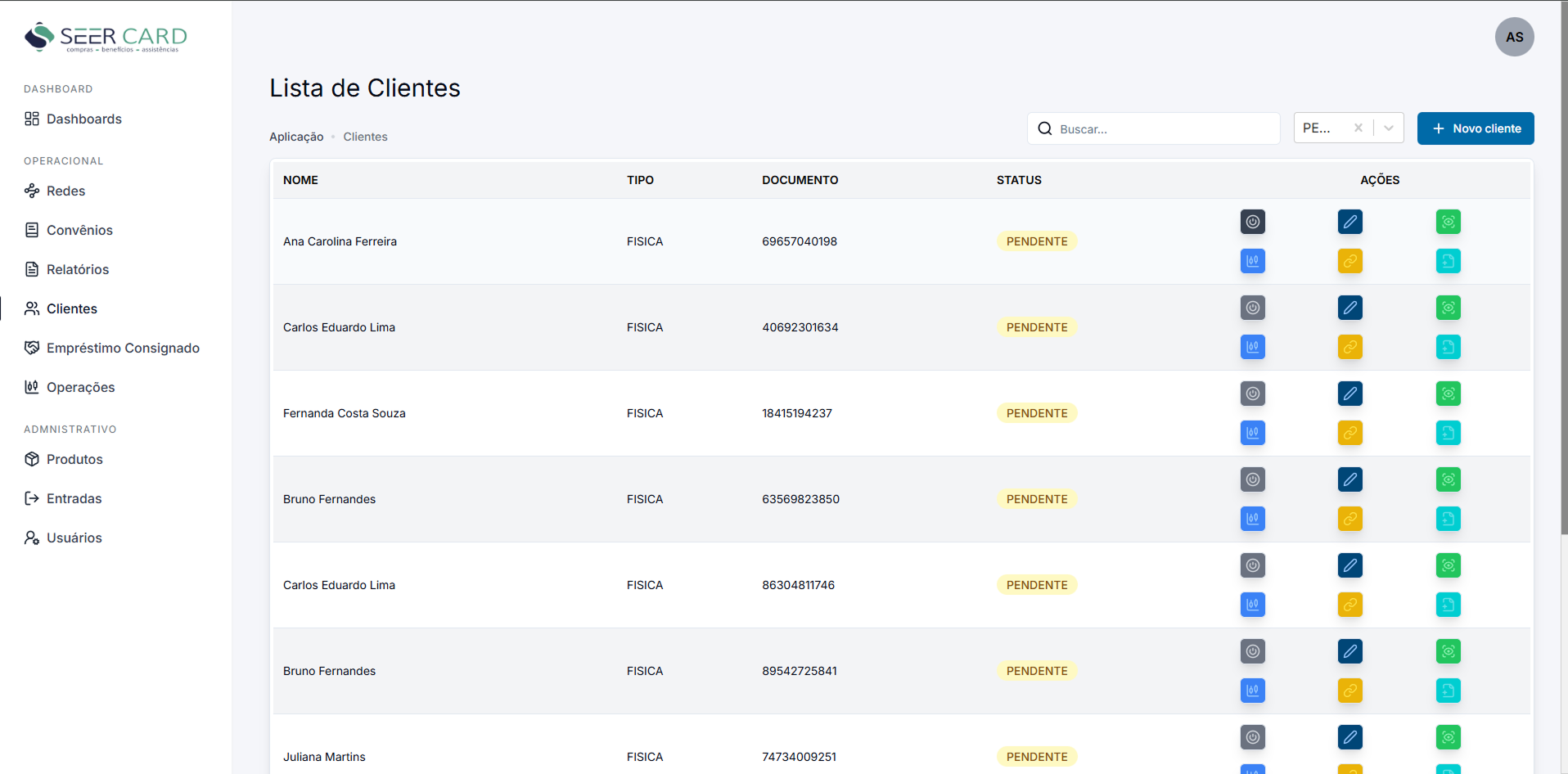The width and height of the screenshot is (1568, 774).
Task: Click green eye scan icon for Juliana Martins
Action: pos(1448,737)
